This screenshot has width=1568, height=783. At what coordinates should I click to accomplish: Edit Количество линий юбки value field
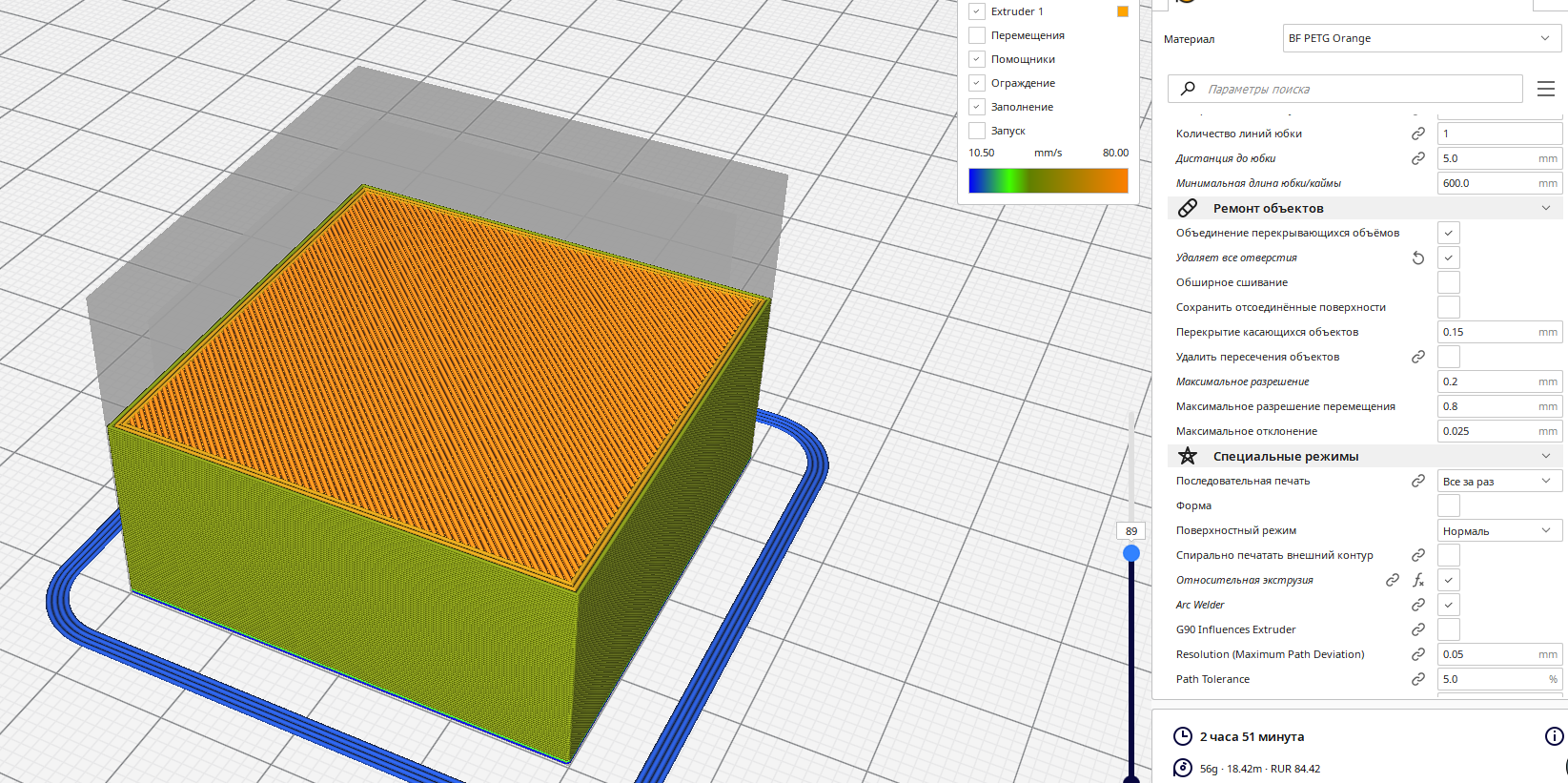coord(1499,134)
